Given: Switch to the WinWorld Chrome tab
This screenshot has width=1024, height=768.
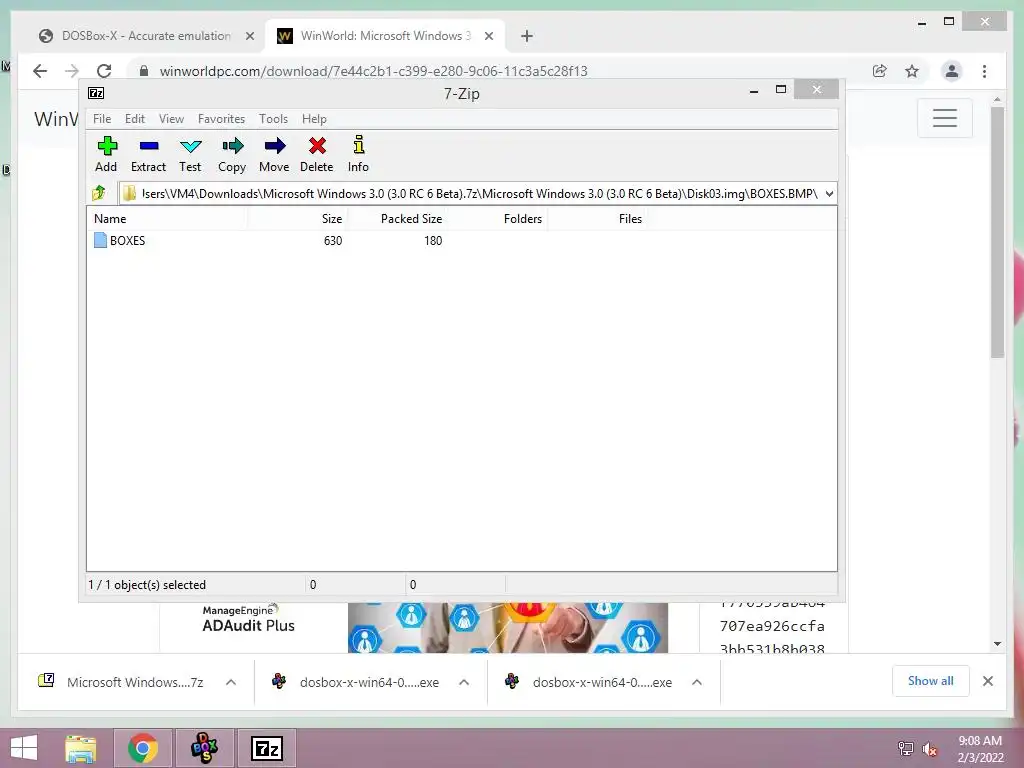Looking at the screenshot, I should click(x=385, y=36).
